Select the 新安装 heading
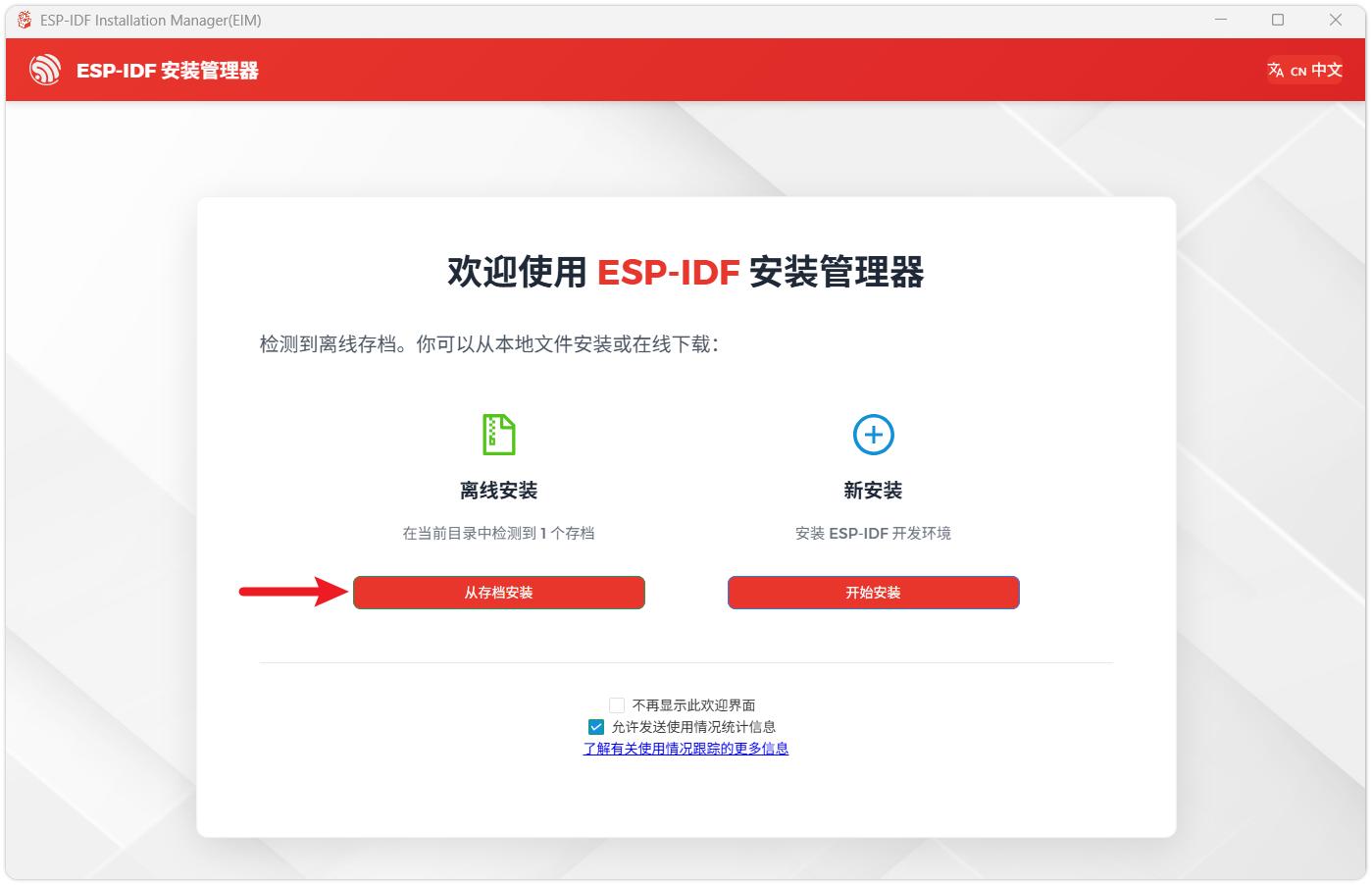This screenshot has height=885, width=1372. 873,491
